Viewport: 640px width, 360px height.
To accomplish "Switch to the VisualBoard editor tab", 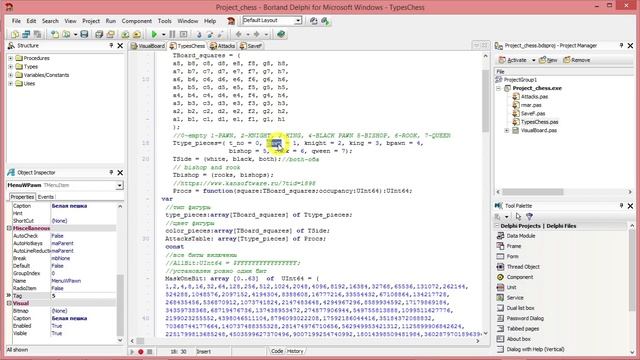I will [148, 46].
